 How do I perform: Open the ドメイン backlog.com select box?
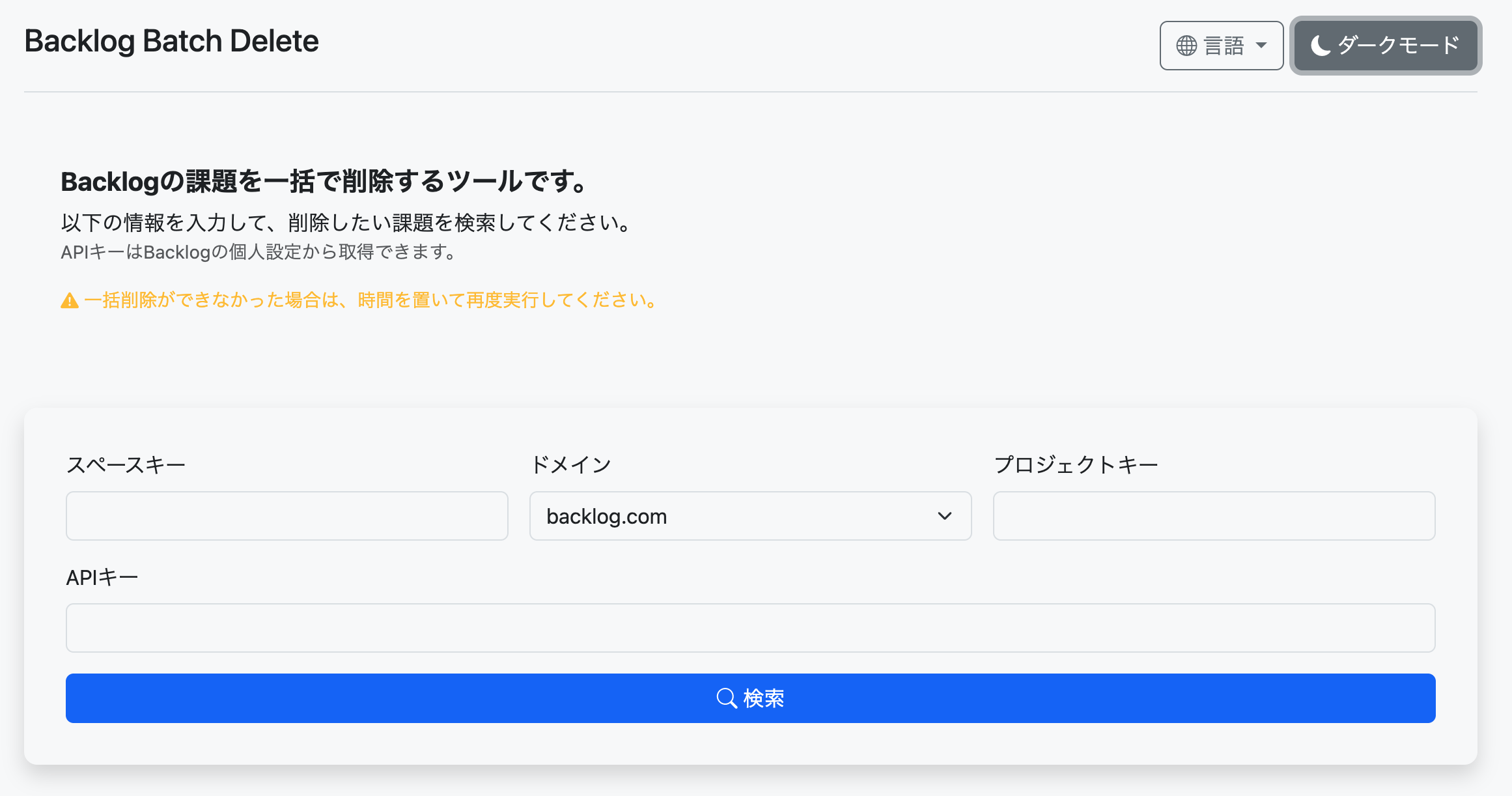pos(750,516)
